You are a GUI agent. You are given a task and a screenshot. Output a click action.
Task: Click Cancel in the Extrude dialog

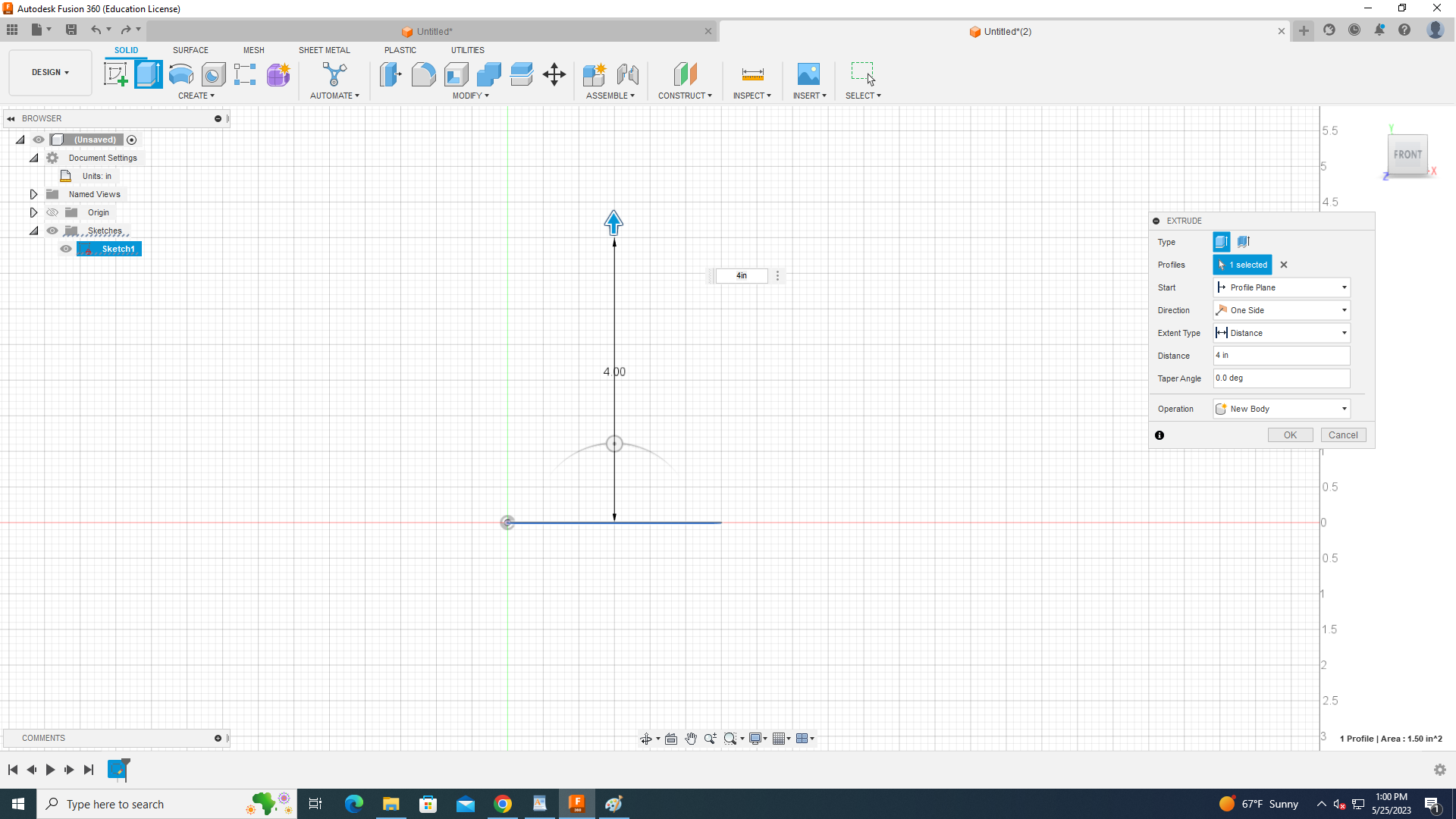[x=1343, y=435]
